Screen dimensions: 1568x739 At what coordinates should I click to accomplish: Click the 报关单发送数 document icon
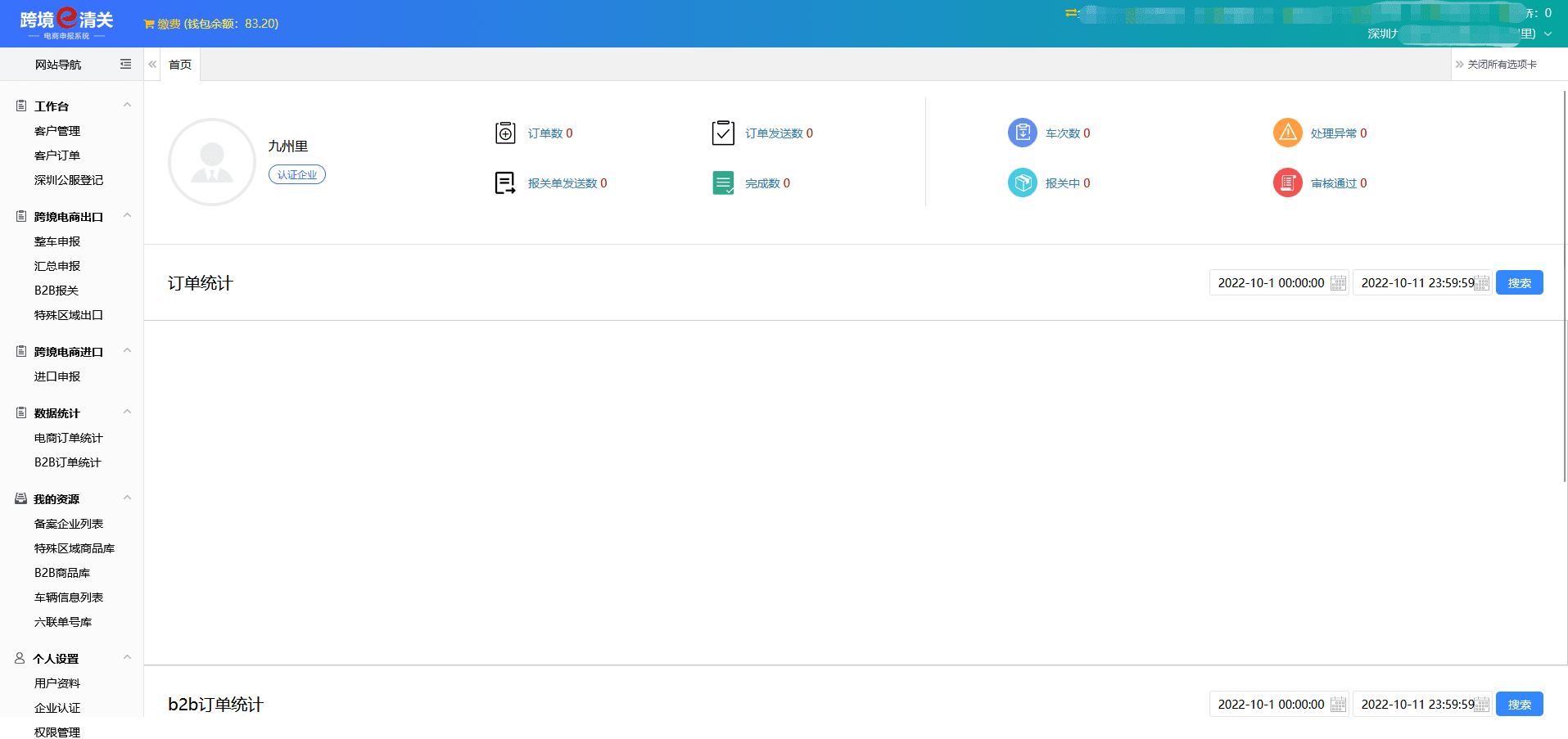pyautogui.click(x=505, y=182)
